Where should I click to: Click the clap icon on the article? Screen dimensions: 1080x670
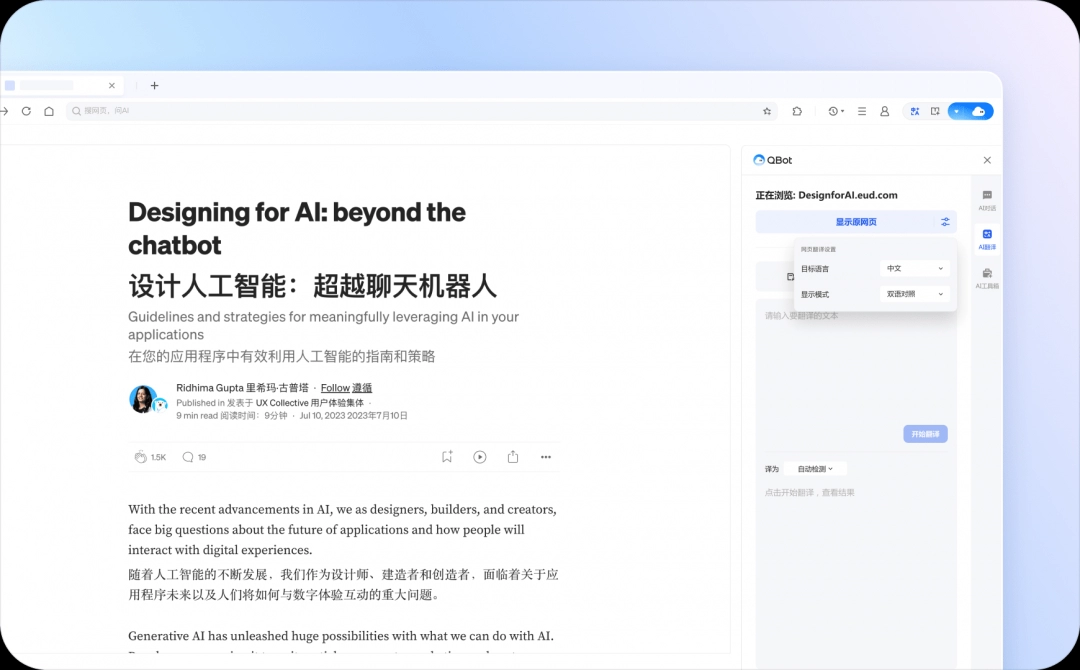140,457
